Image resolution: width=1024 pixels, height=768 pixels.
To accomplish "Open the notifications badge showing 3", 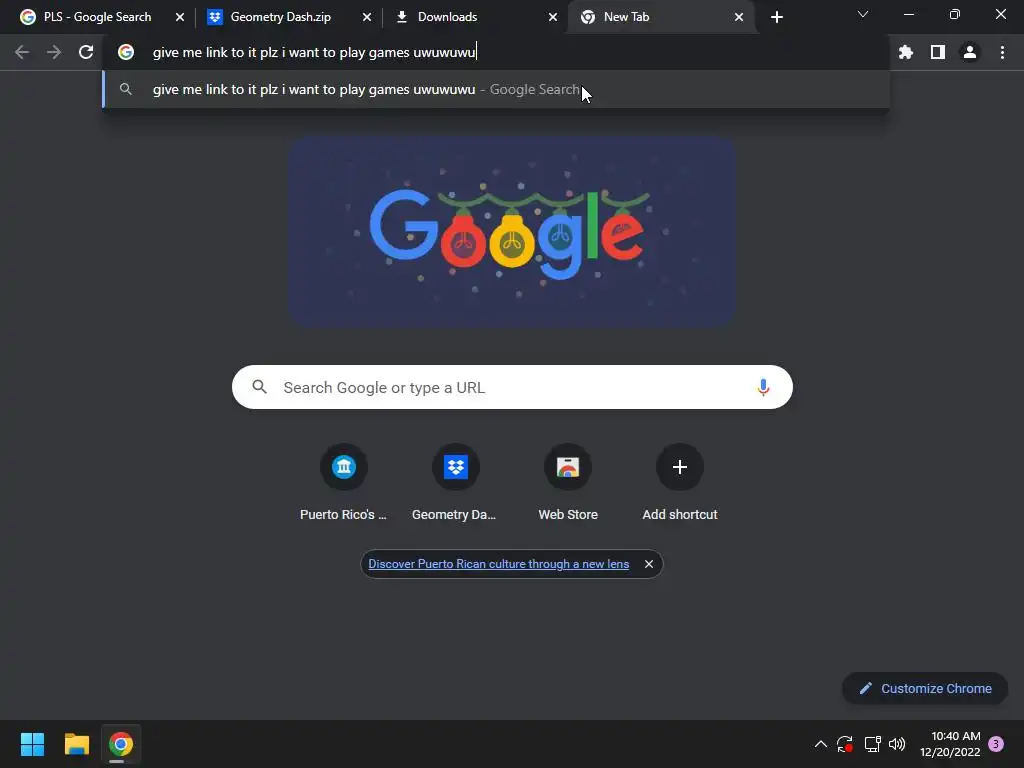I will [x=996, y=744].
